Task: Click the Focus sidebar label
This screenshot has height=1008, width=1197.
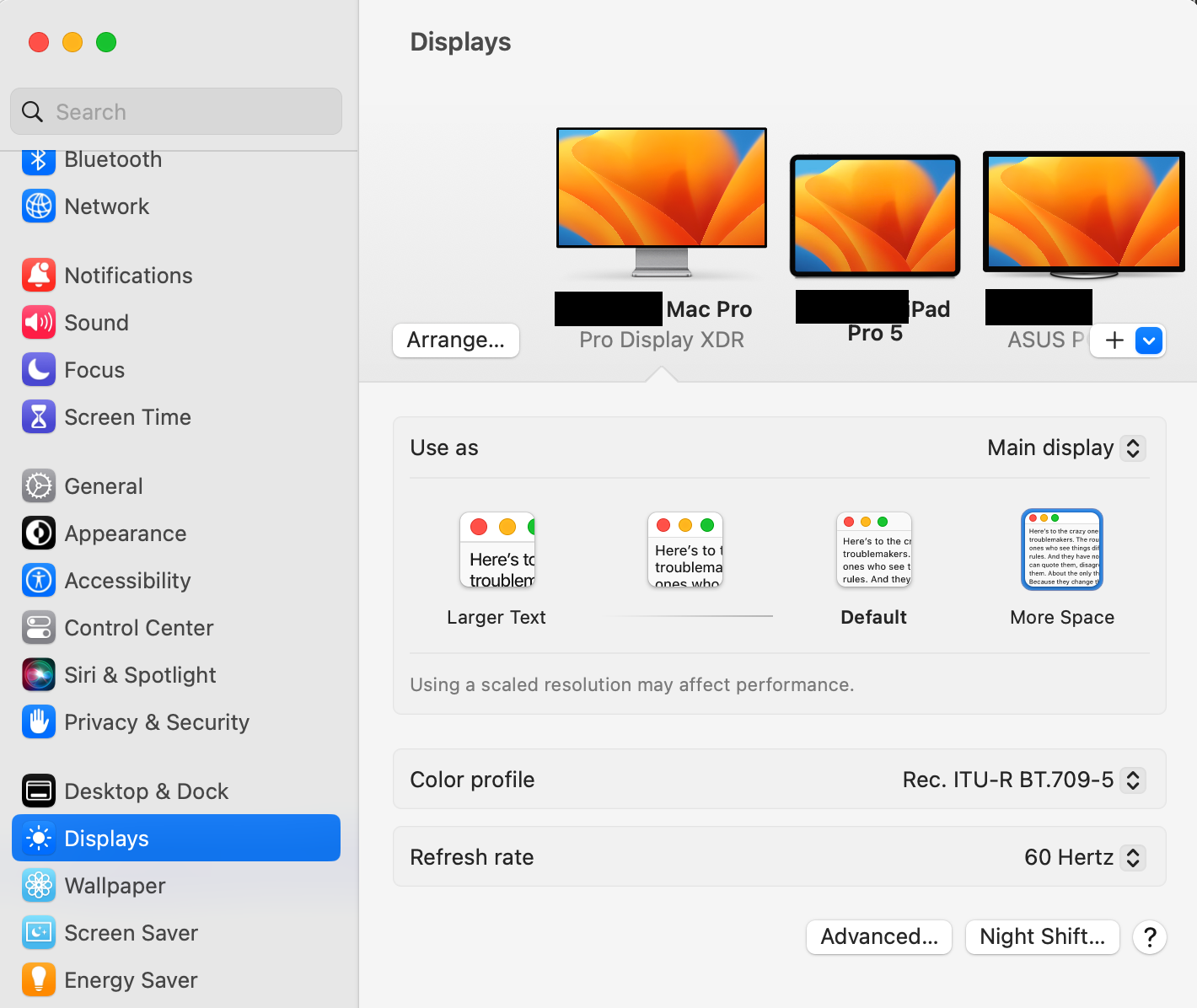Action: 94,370
